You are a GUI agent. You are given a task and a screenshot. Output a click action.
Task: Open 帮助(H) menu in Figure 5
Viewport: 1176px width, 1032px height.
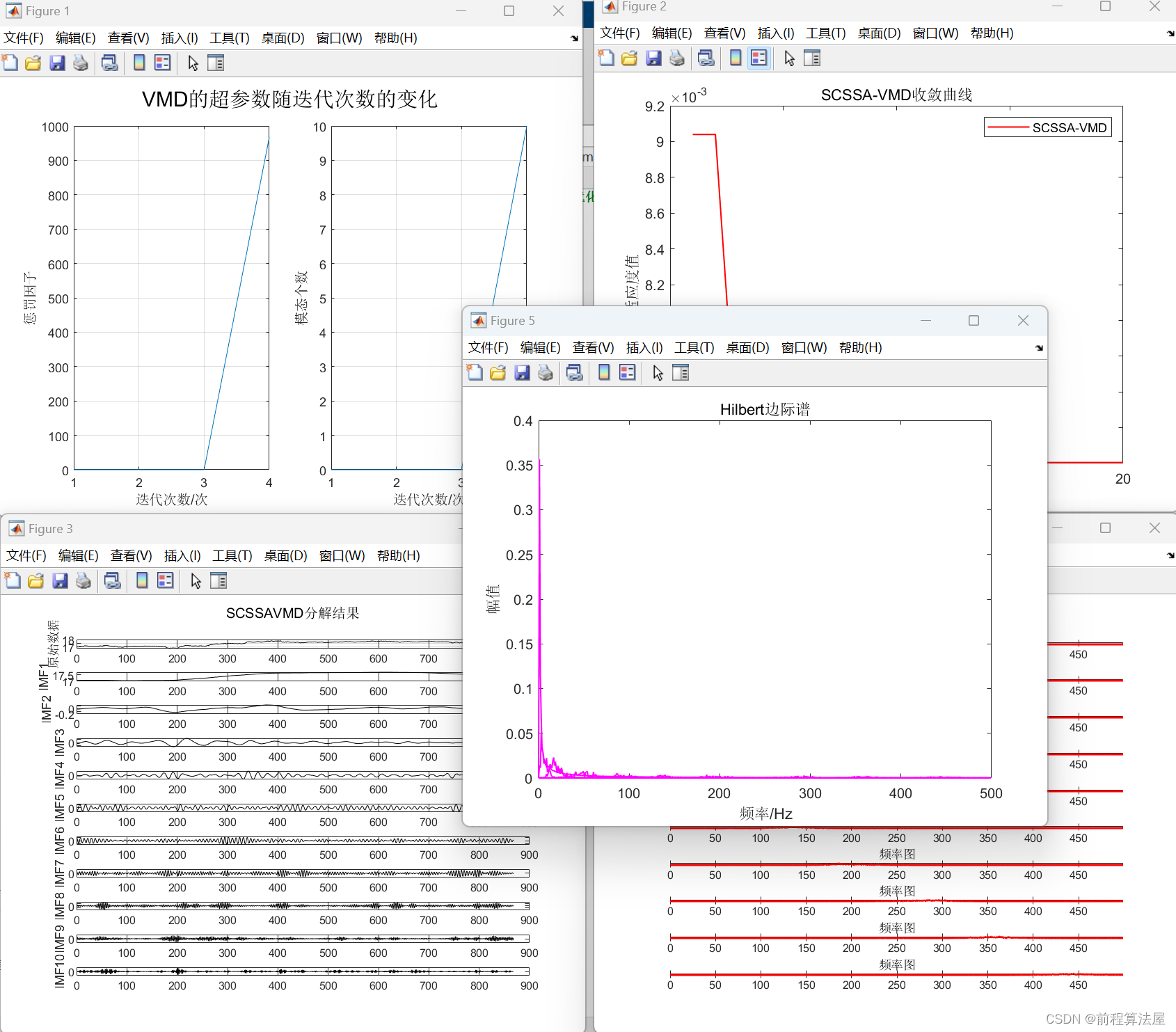[861, 348]
